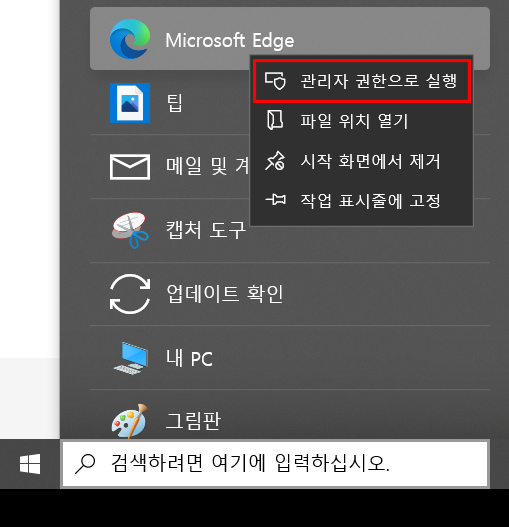Open the 그림판 paint palette icon

pos(130,421)
